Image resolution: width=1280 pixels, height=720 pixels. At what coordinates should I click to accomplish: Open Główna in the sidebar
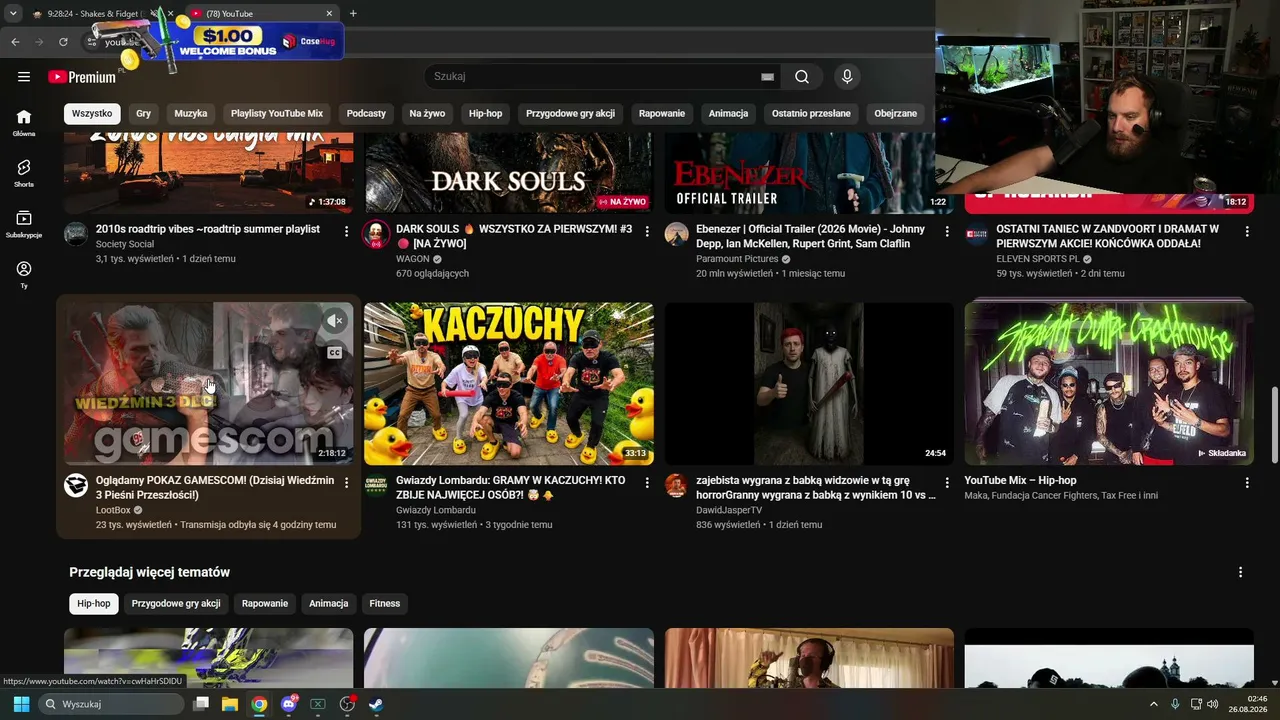[x=24, y=122]
